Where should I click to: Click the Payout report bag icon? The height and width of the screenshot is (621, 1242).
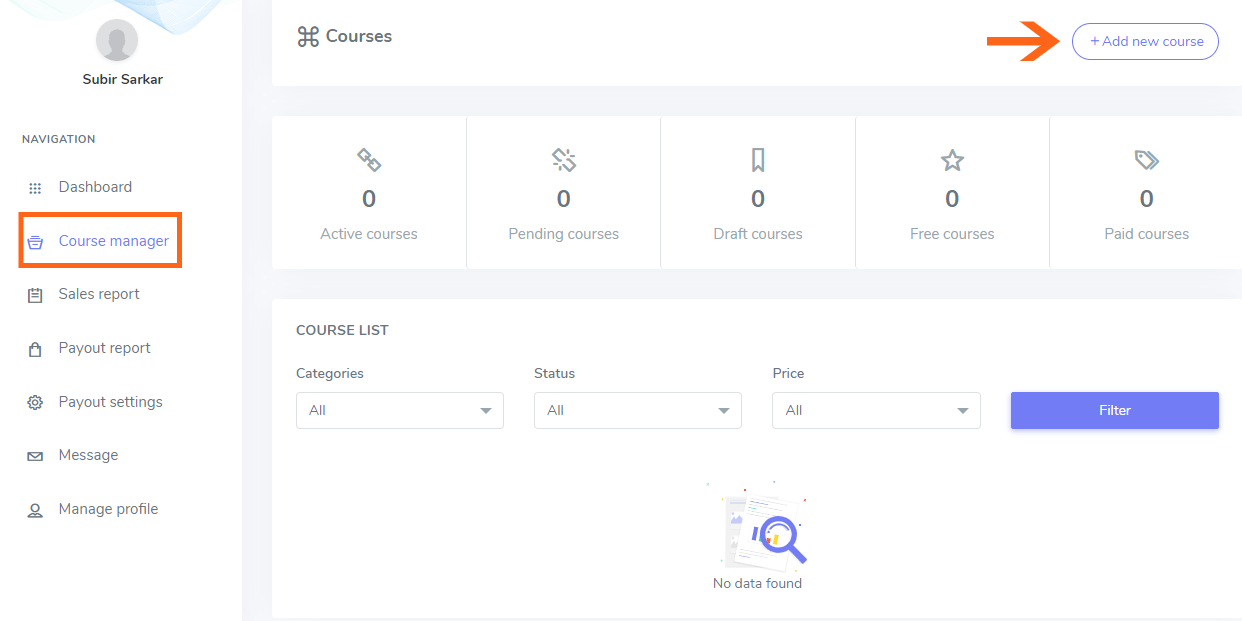(x=35, y=349)
